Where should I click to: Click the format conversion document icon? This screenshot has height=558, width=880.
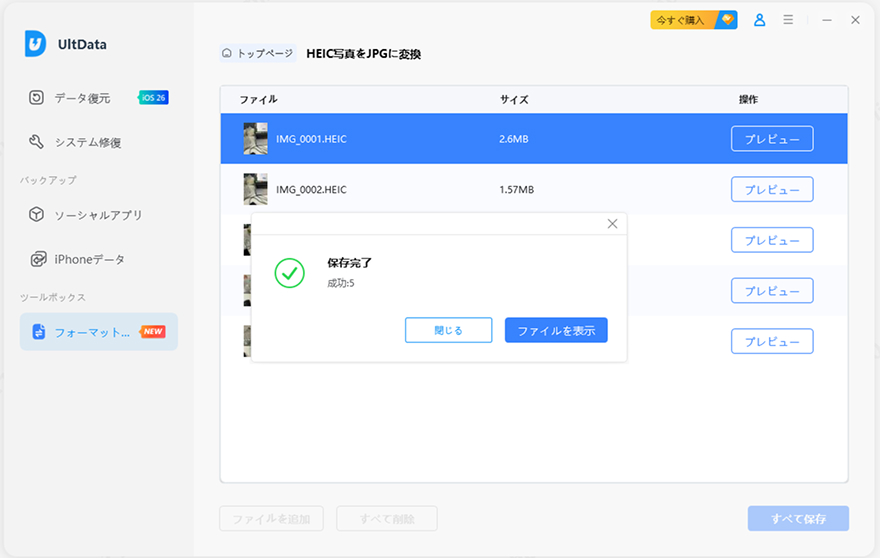coord(38,332)
